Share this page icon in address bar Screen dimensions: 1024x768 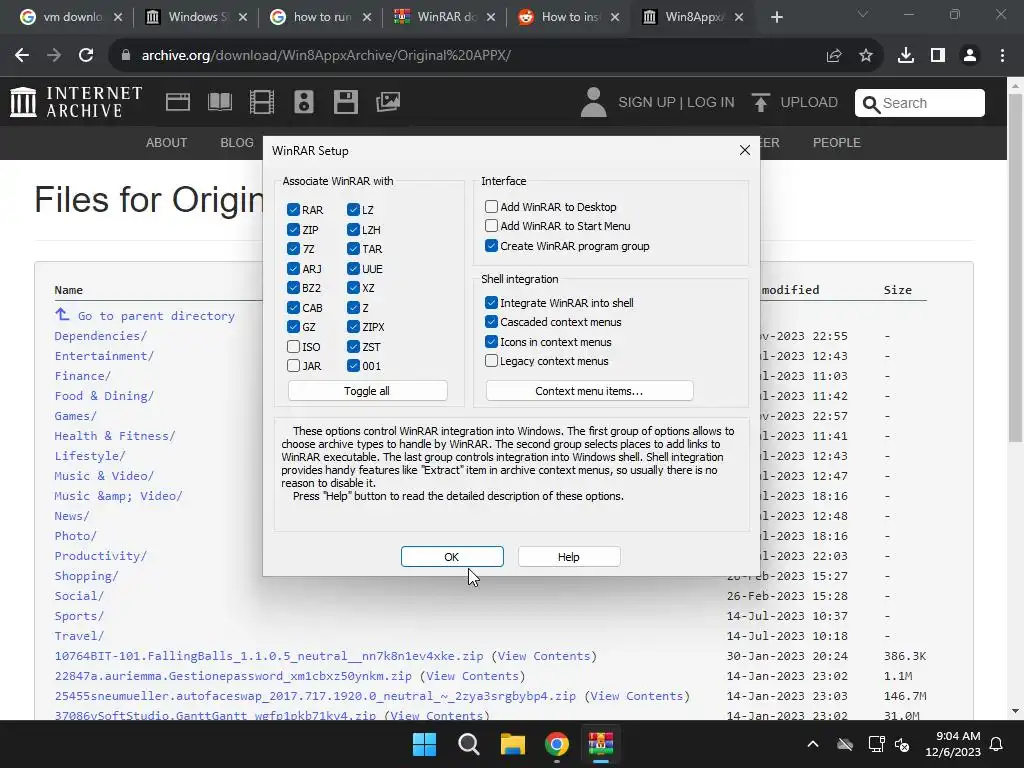click(834, 56)
